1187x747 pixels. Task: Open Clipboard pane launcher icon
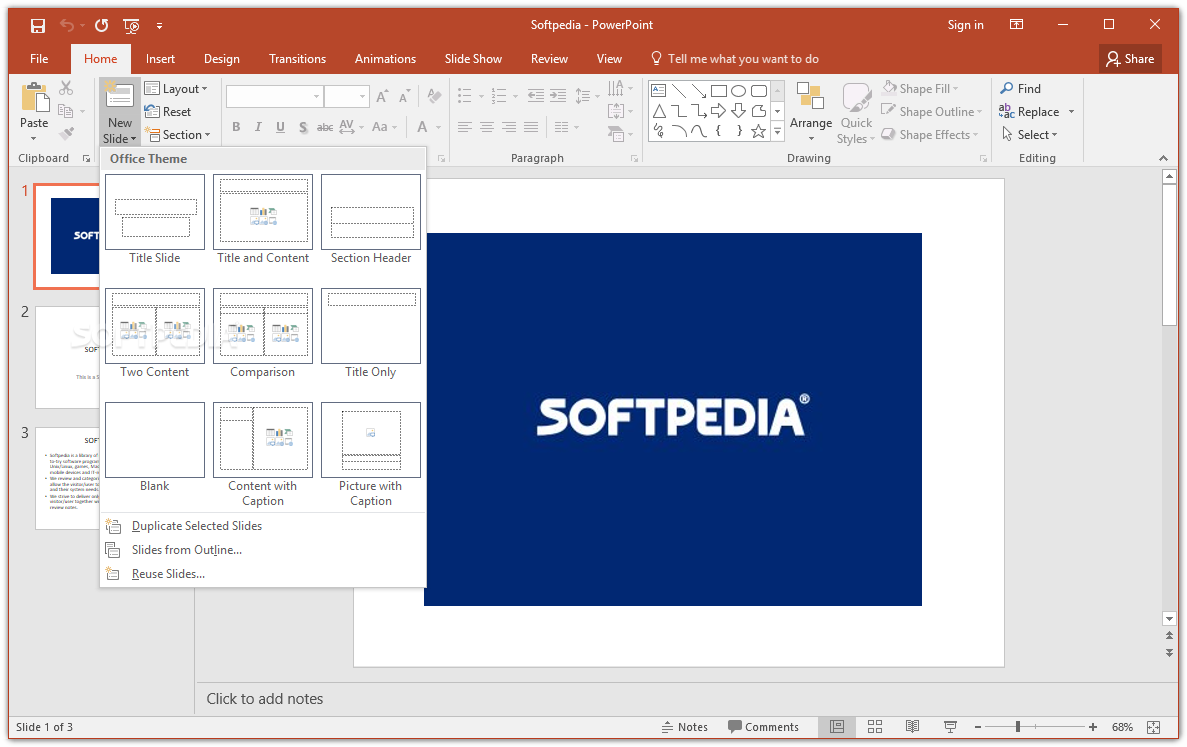(x=86, y=158)
